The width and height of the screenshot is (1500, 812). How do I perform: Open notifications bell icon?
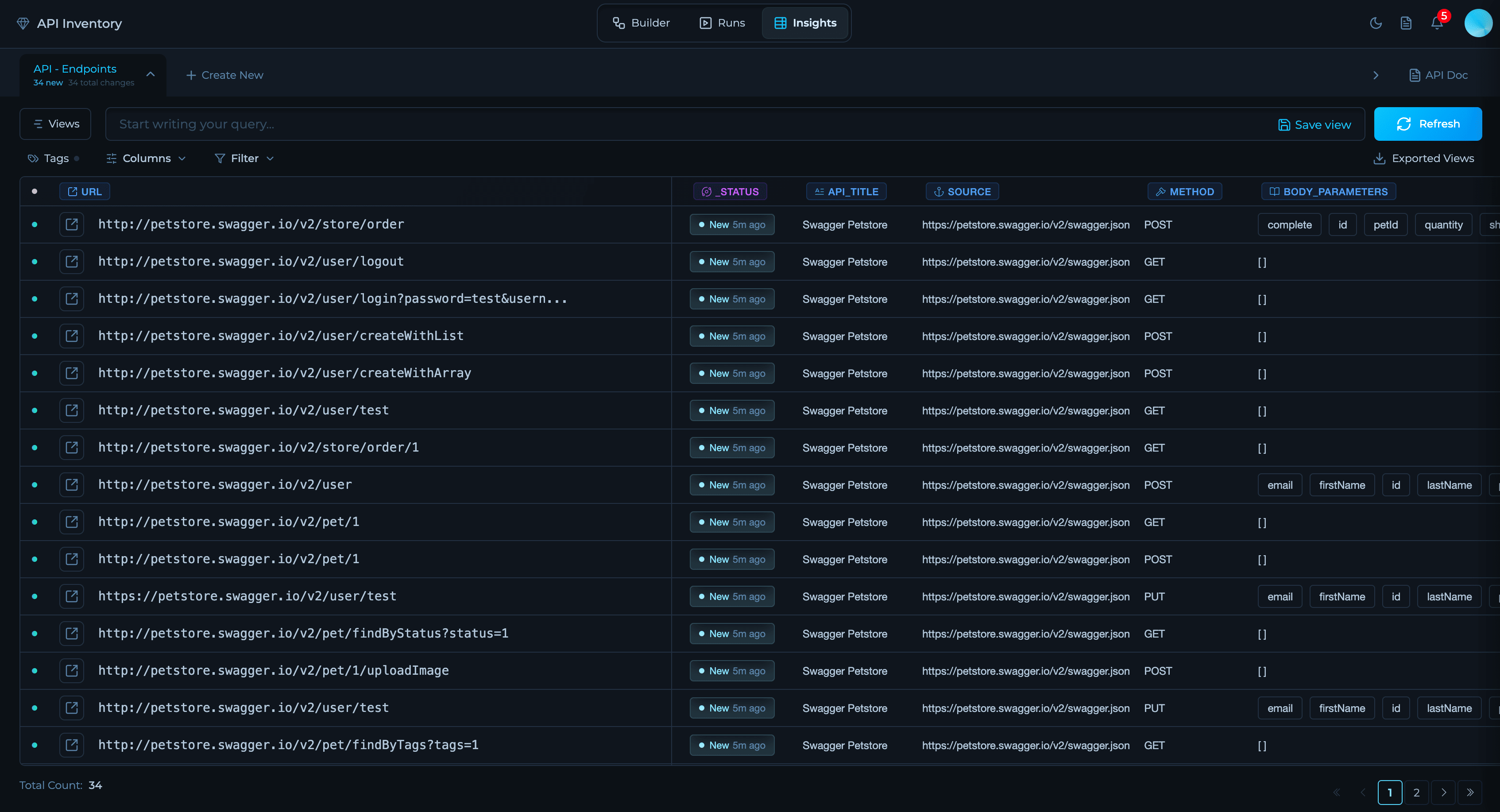(x=1437, y=23)
